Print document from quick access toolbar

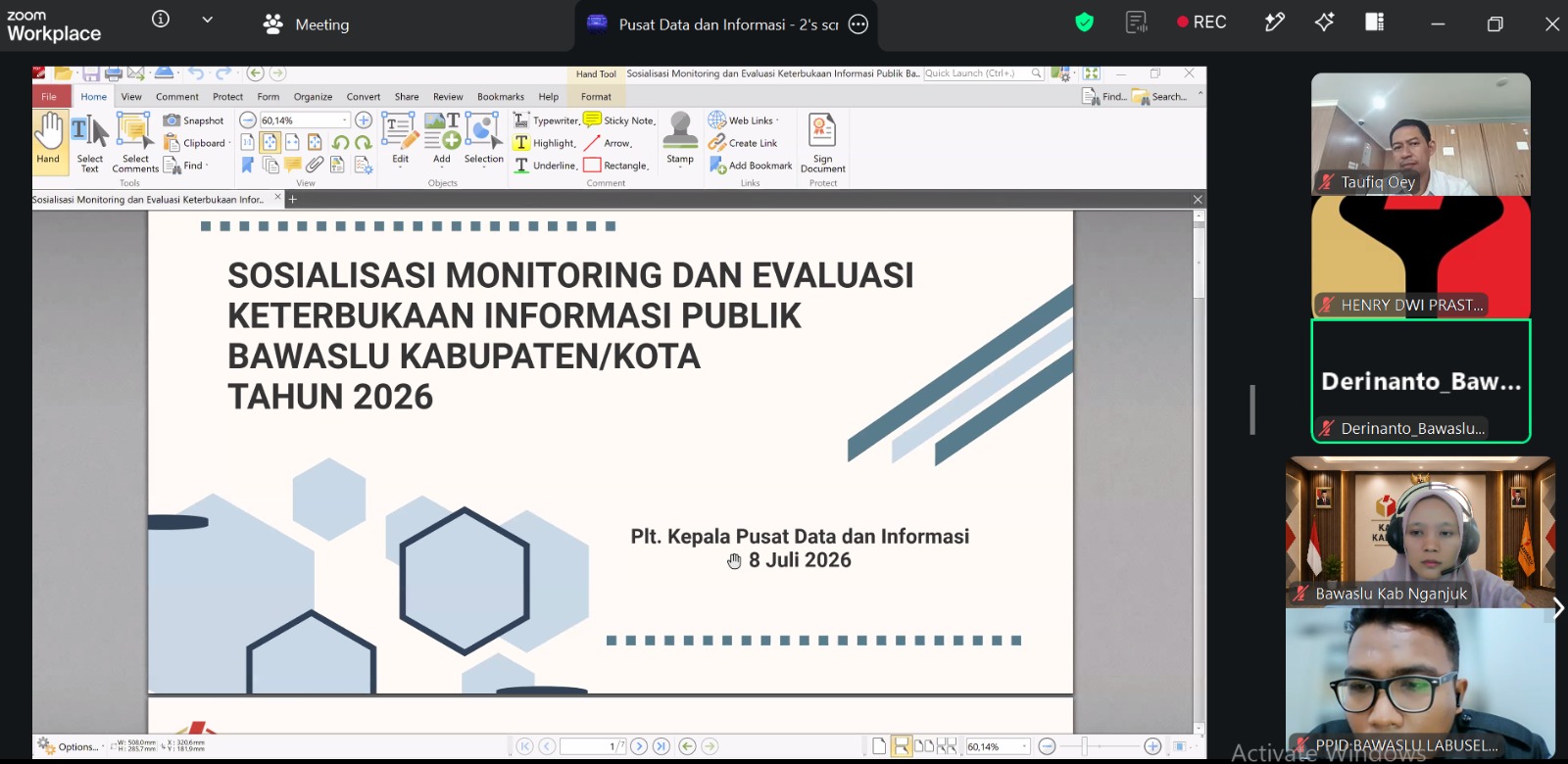(114, 73)
